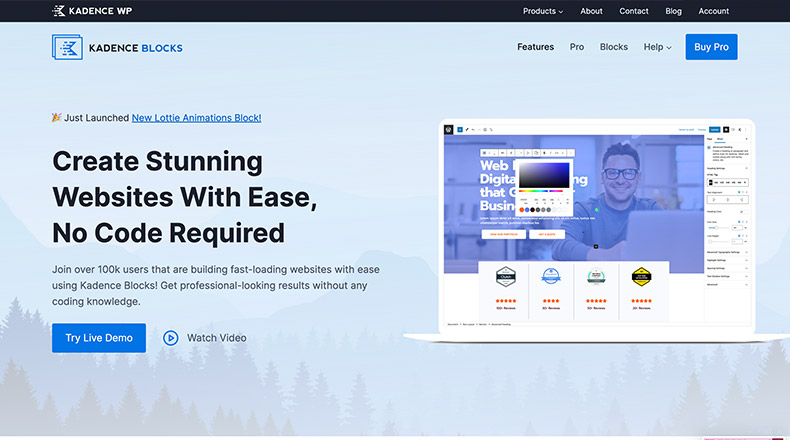Click the Try Live Demo button
Viewport: 790px width, 440px height.
[x=99, y=338]
